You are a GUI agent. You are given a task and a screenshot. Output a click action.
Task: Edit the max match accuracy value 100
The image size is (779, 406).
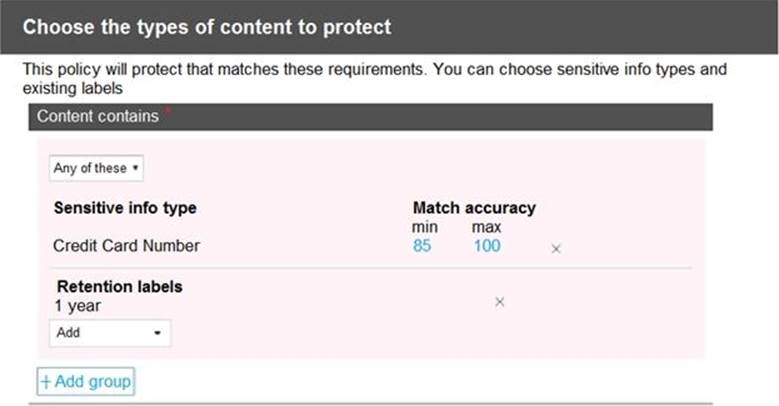click(x=487, y=246)
